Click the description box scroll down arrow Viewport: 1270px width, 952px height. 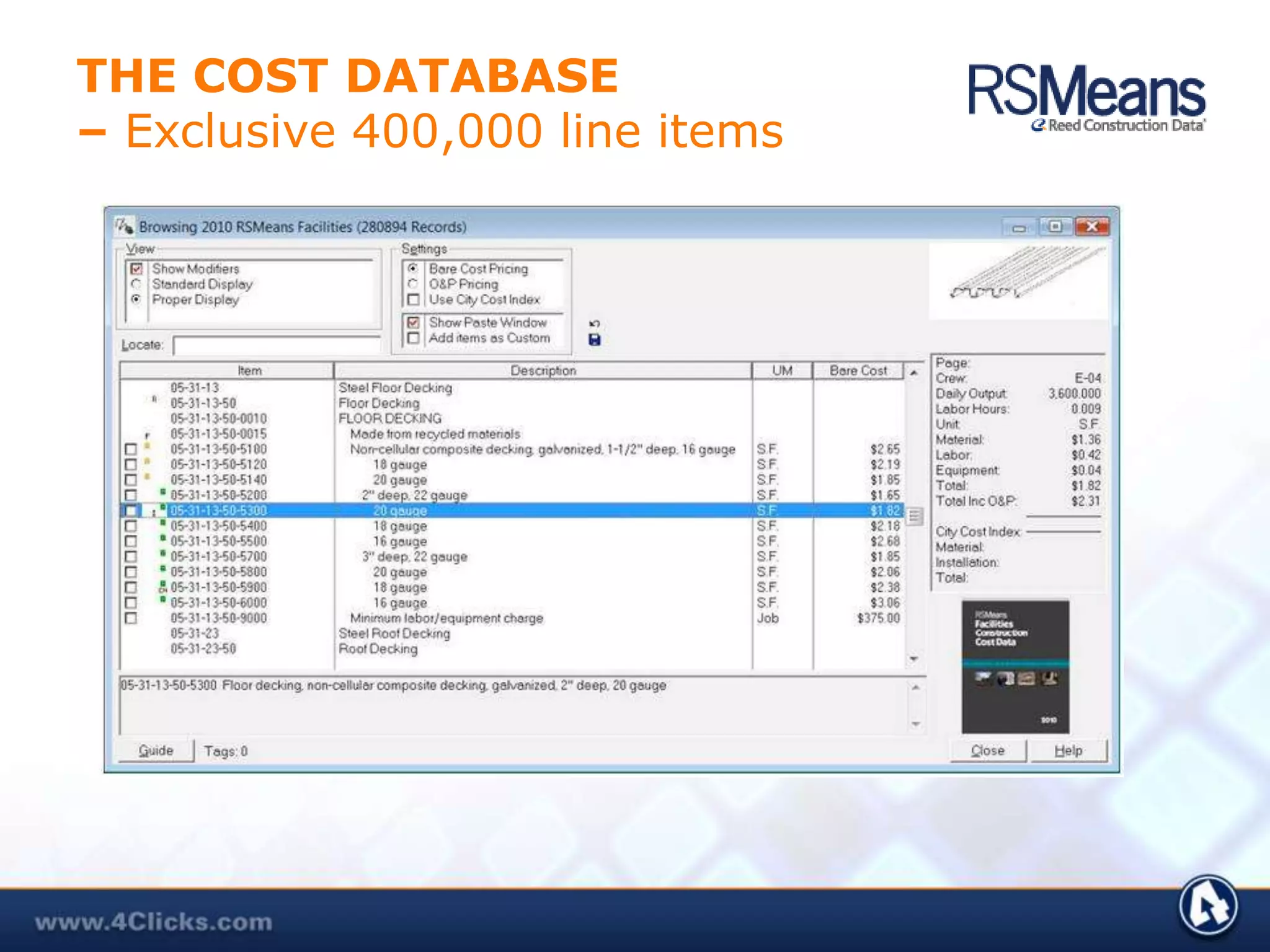click(x=916, y=723)
